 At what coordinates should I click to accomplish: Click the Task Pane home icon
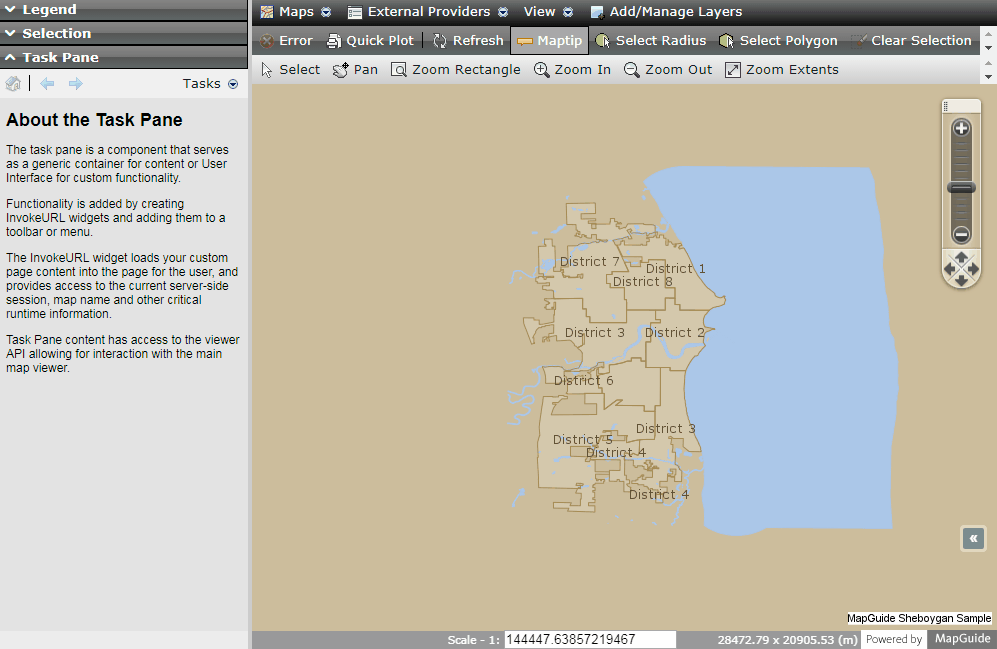[13, 83]
